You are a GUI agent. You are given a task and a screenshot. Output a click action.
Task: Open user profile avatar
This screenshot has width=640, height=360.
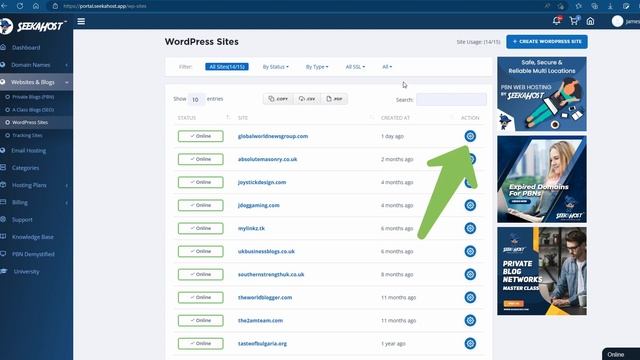pyautogui.click(x=617, y=21)
